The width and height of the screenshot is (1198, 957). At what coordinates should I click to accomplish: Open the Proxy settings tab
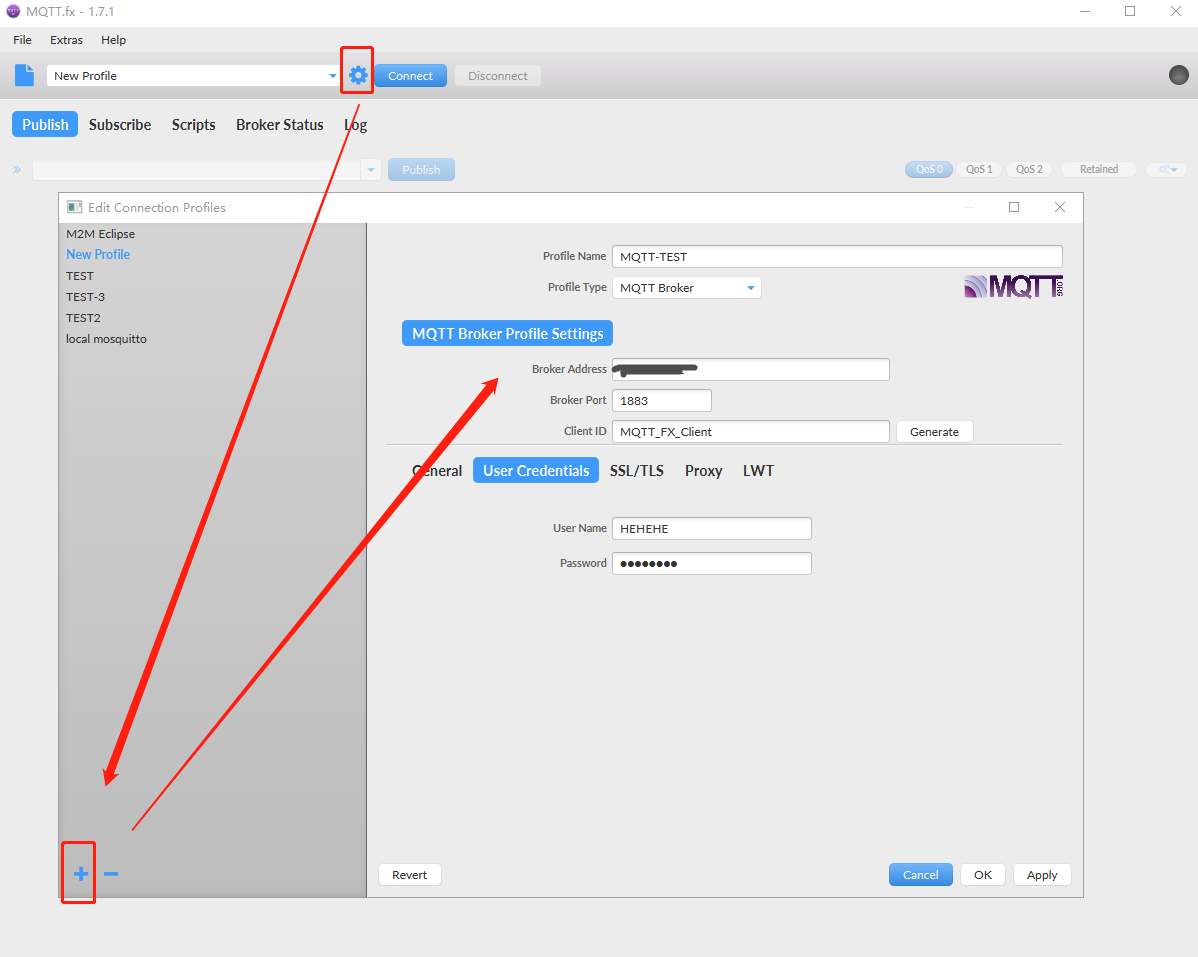coord(704,470)
